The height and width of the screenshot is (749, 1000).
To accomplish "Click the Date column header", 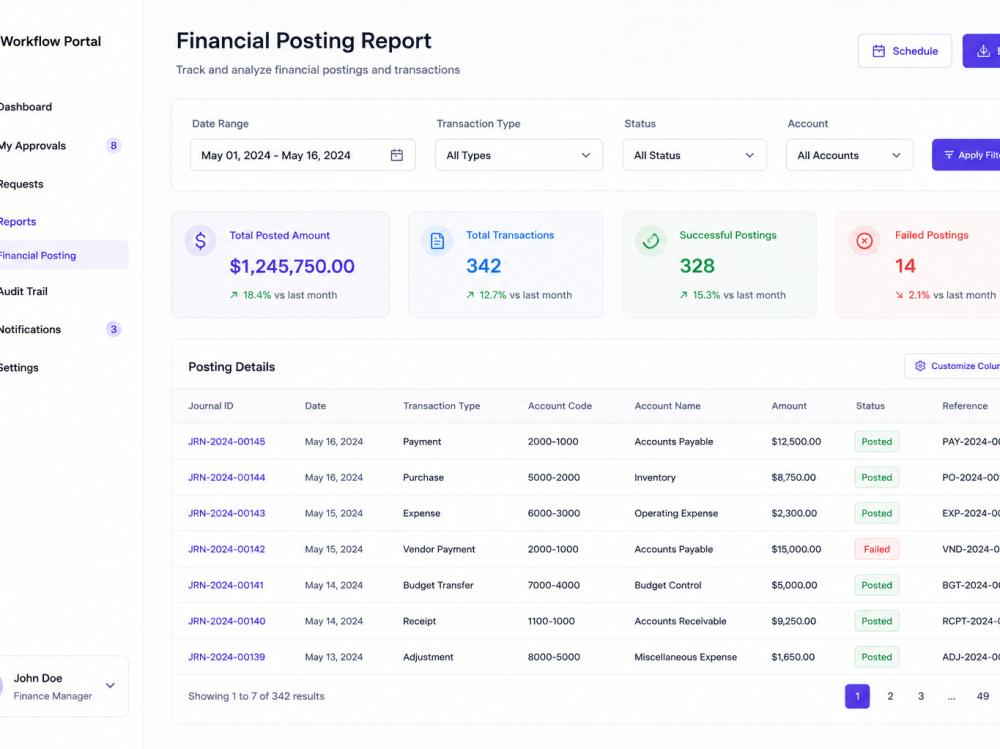I will click(x=315, y=406).
